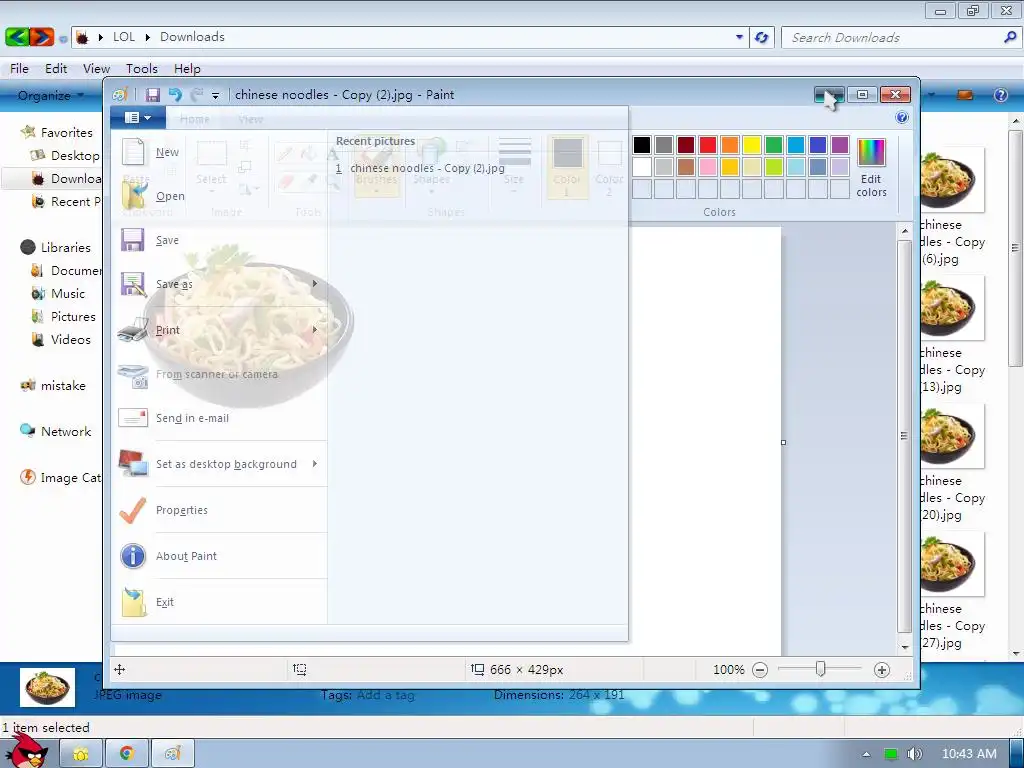
Task: Click the Undo arrow in Paint's title bar
Action: [x=174, y=95]
